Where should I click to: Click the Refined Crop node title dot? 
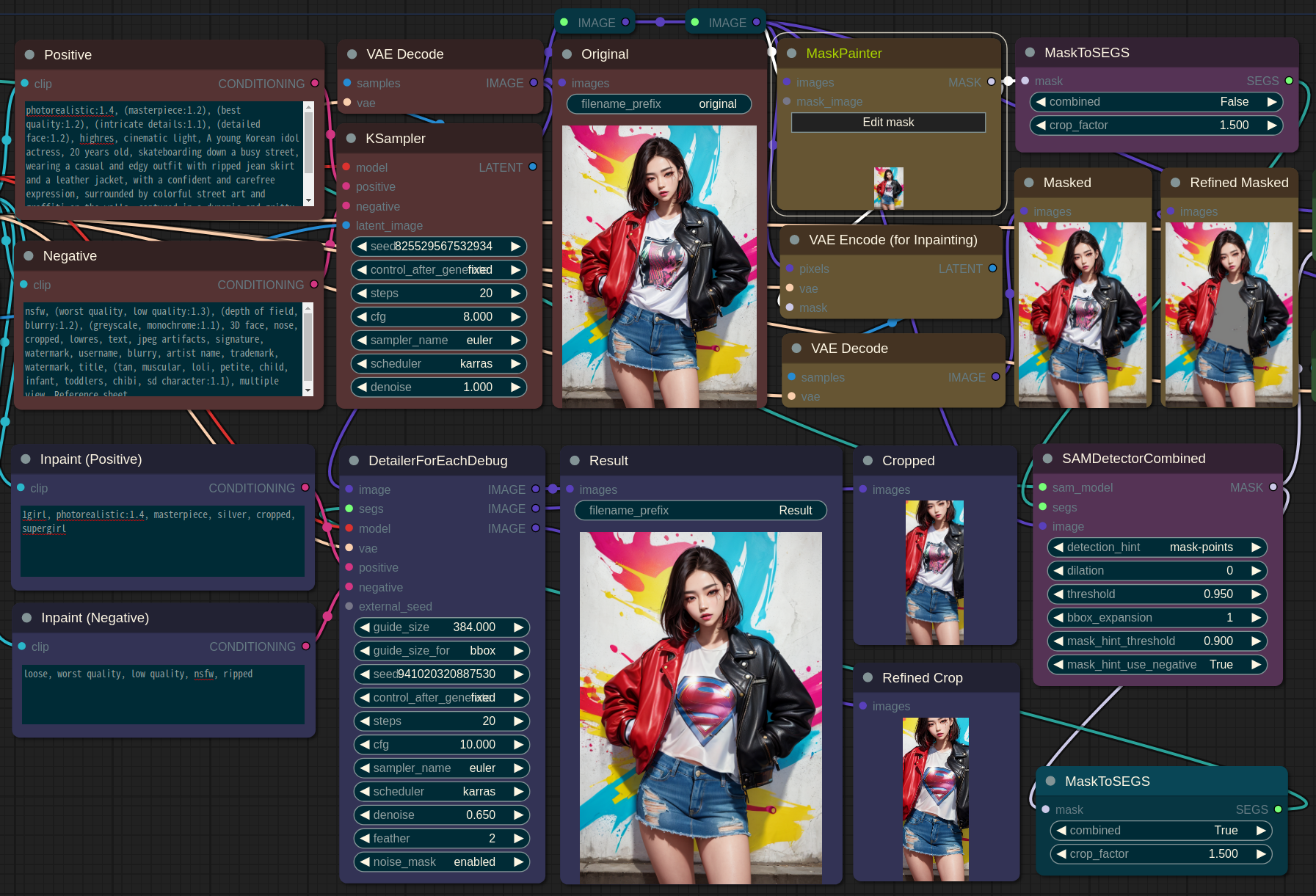point(868,678)
